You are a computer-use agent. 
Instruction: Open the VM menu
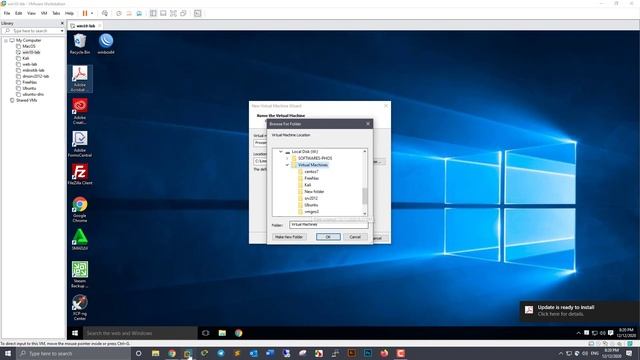point(44,13)
